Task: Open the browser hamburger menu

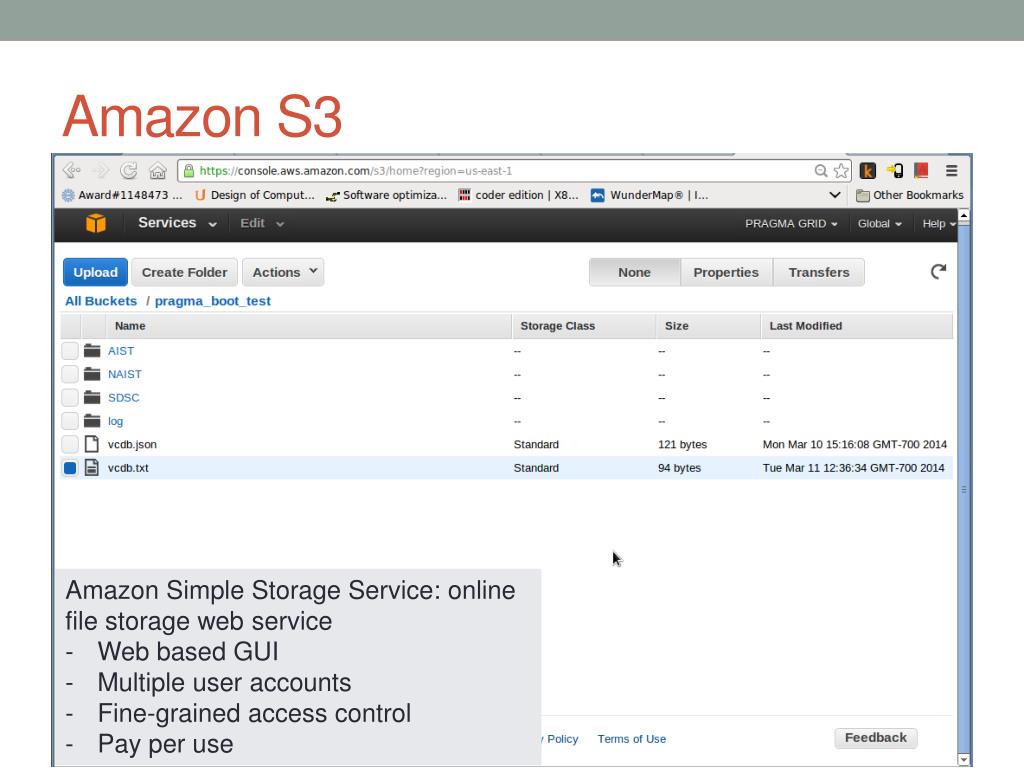Action: [952, 170]
